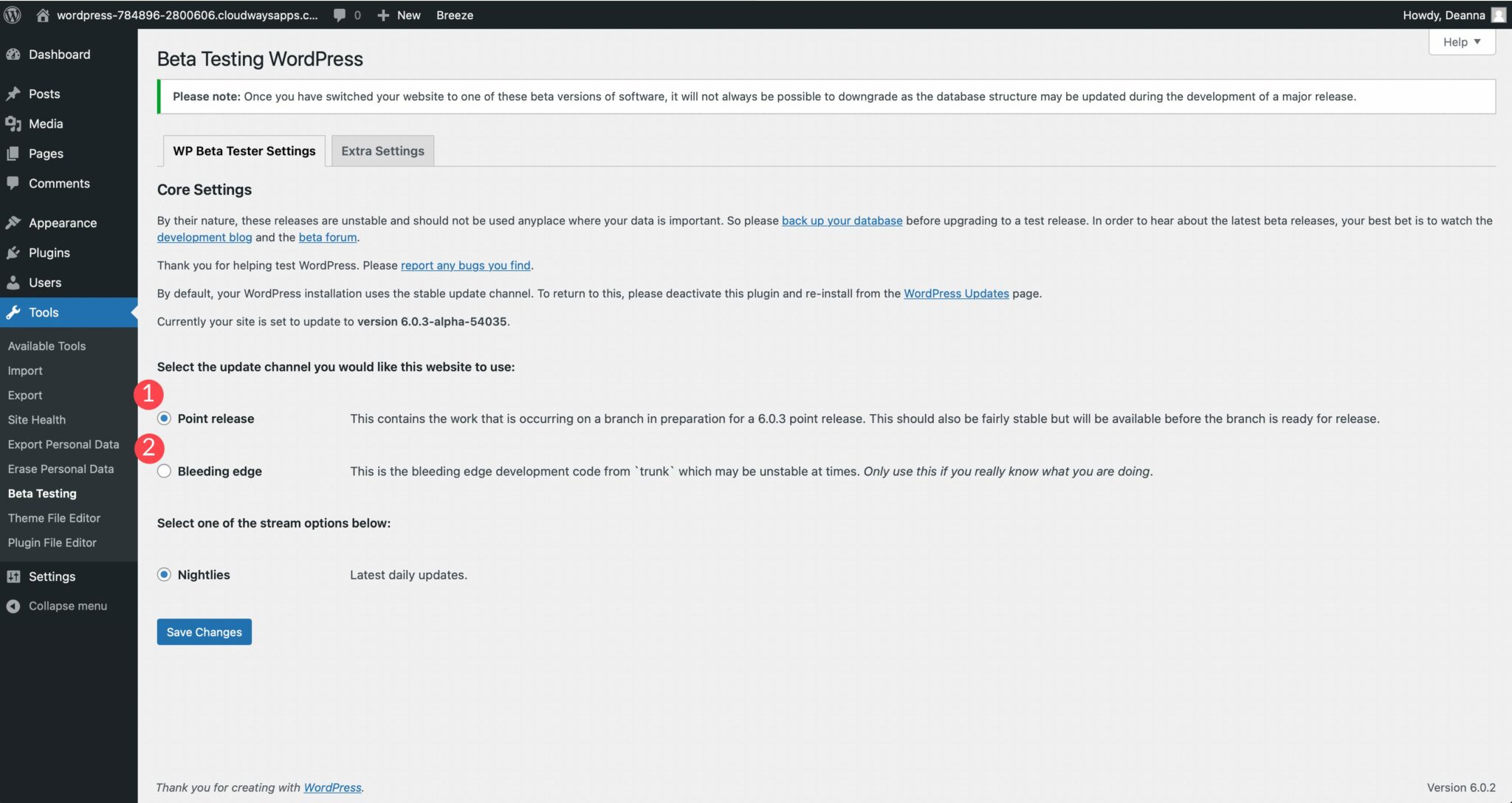Select the Point release radio button
The image size is (1512, 803).
163,418
